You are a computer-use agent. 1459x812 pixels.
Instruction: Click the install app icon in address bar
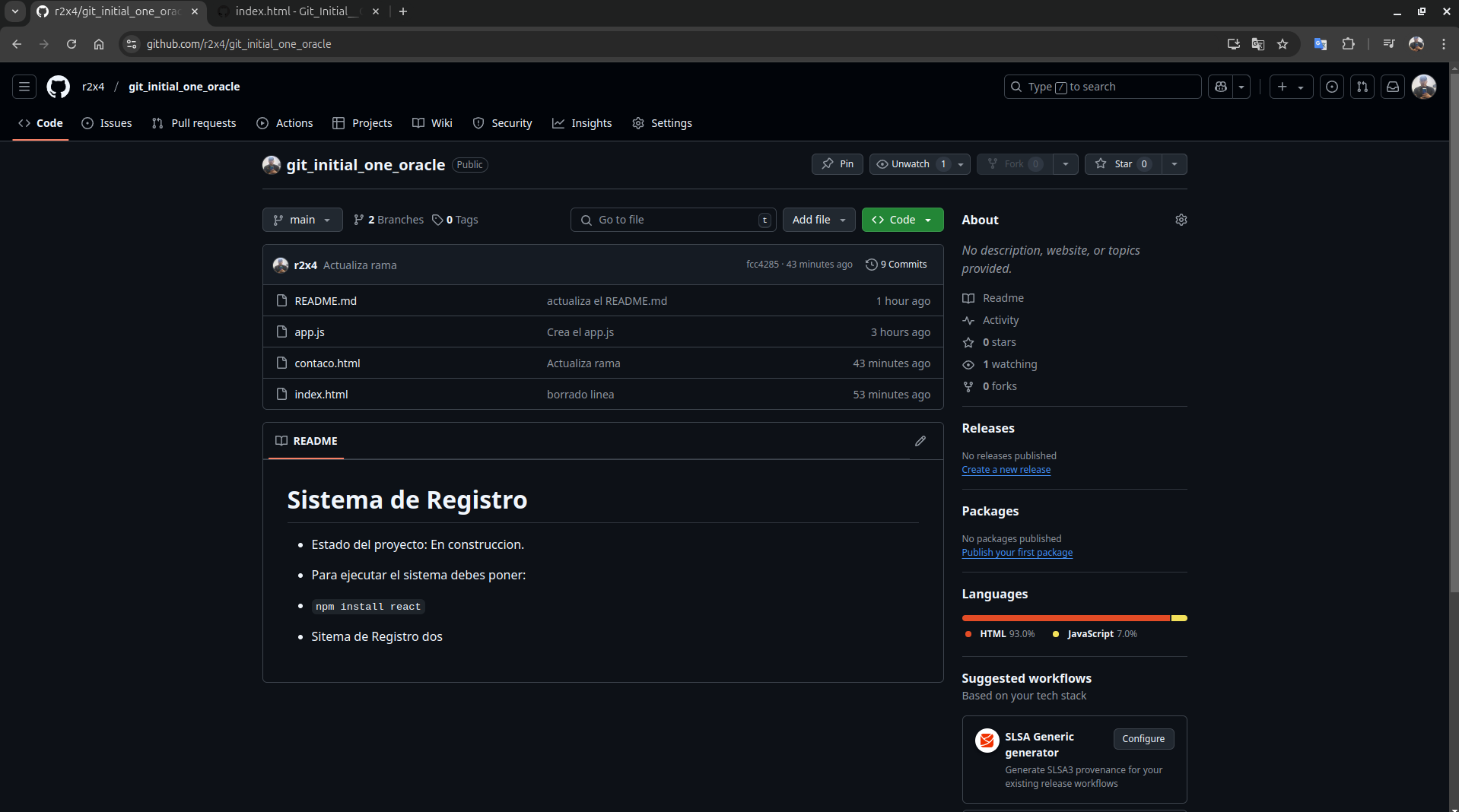click(1234, 44)
